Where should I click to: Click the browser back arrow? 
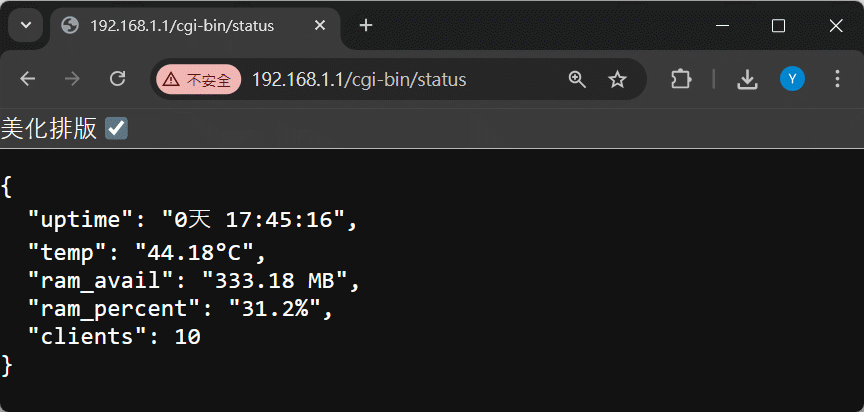tap(27, 79)
